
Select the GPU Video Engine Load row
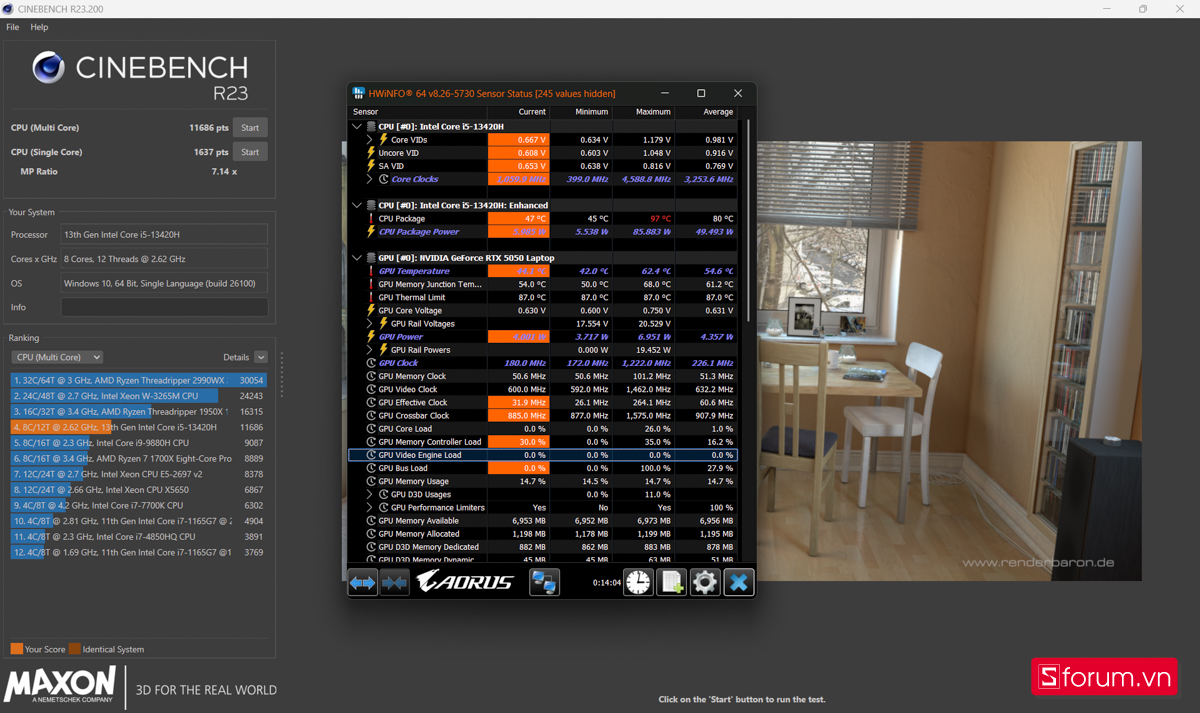coord(543,455)
